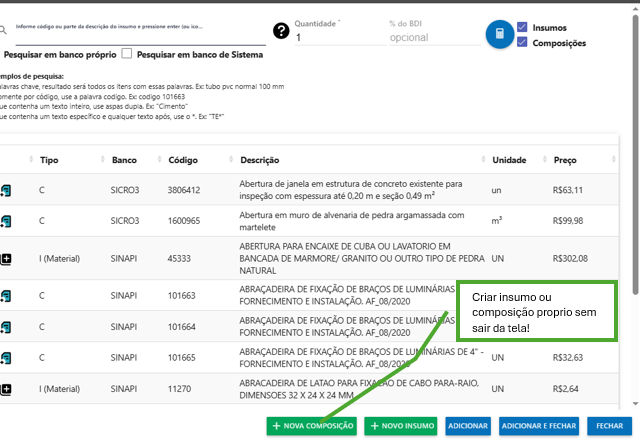
Task: Select code cell 11270
Action: pyautogui.click(x=179, y=389)
